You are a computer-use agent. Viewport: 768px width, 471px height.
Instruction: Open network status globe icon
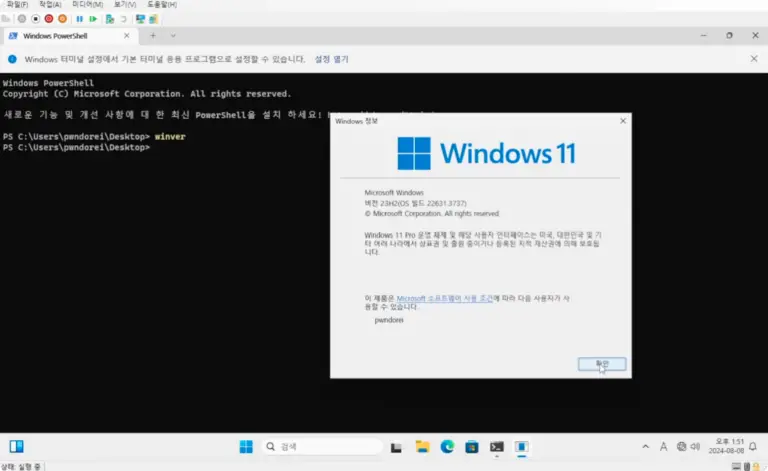point(681,447)
